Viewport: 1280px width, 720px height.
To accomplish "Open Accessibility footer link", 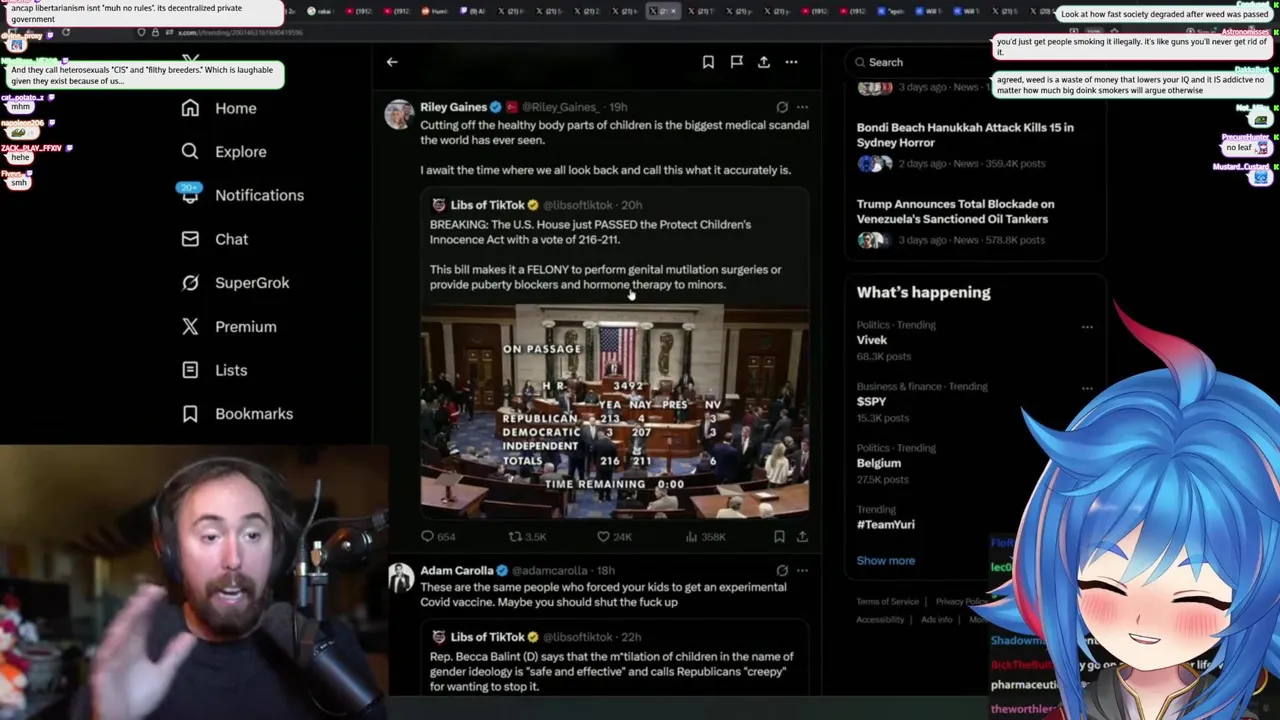I will 880,620.
